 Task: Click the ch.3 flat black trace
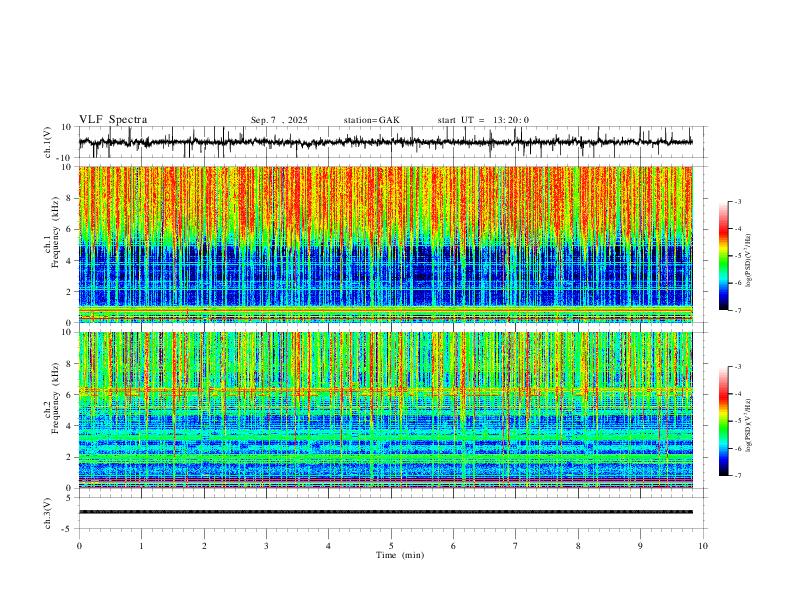coord(385,512)
